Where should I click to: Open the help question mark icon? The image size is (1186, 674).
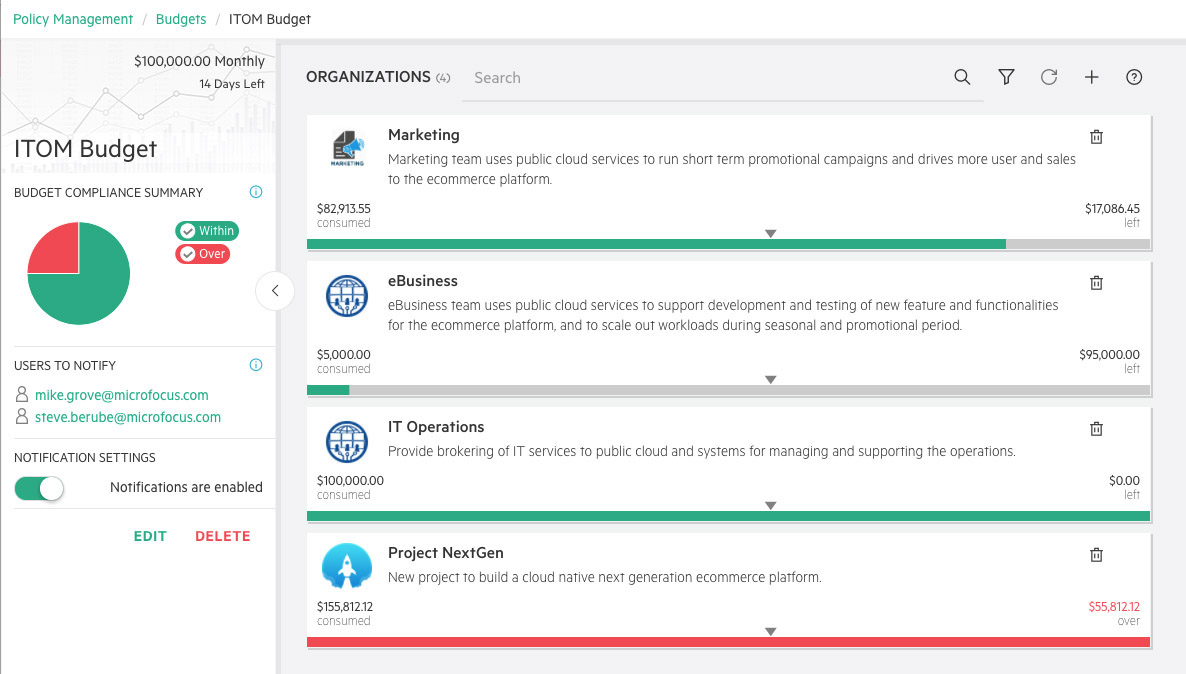1134,78
